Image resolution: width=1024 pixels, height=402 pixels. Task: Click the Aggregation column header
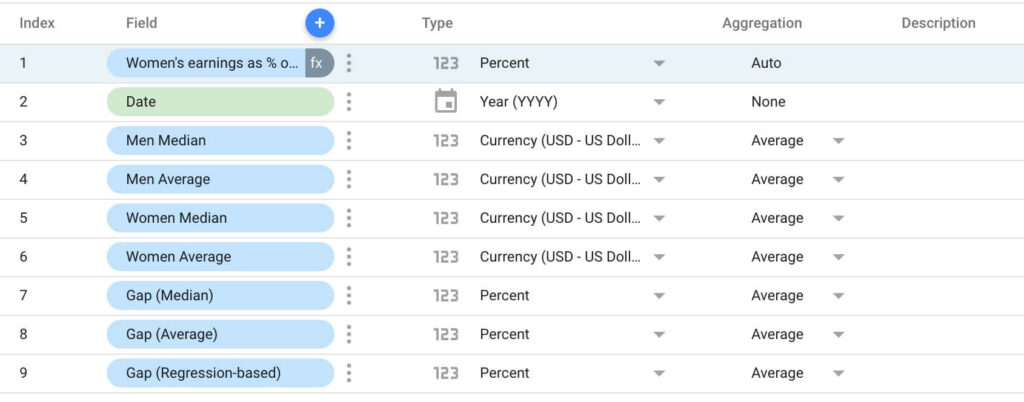[762, 23]
